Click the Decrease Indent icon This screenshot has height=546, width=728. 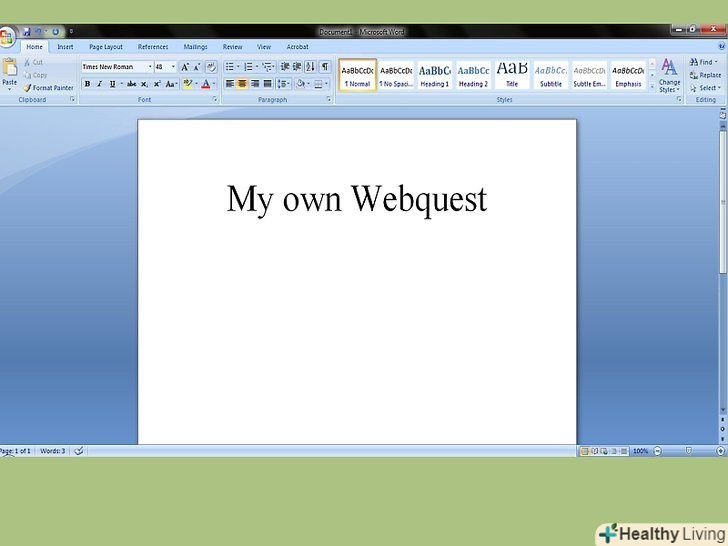point(285,67)
